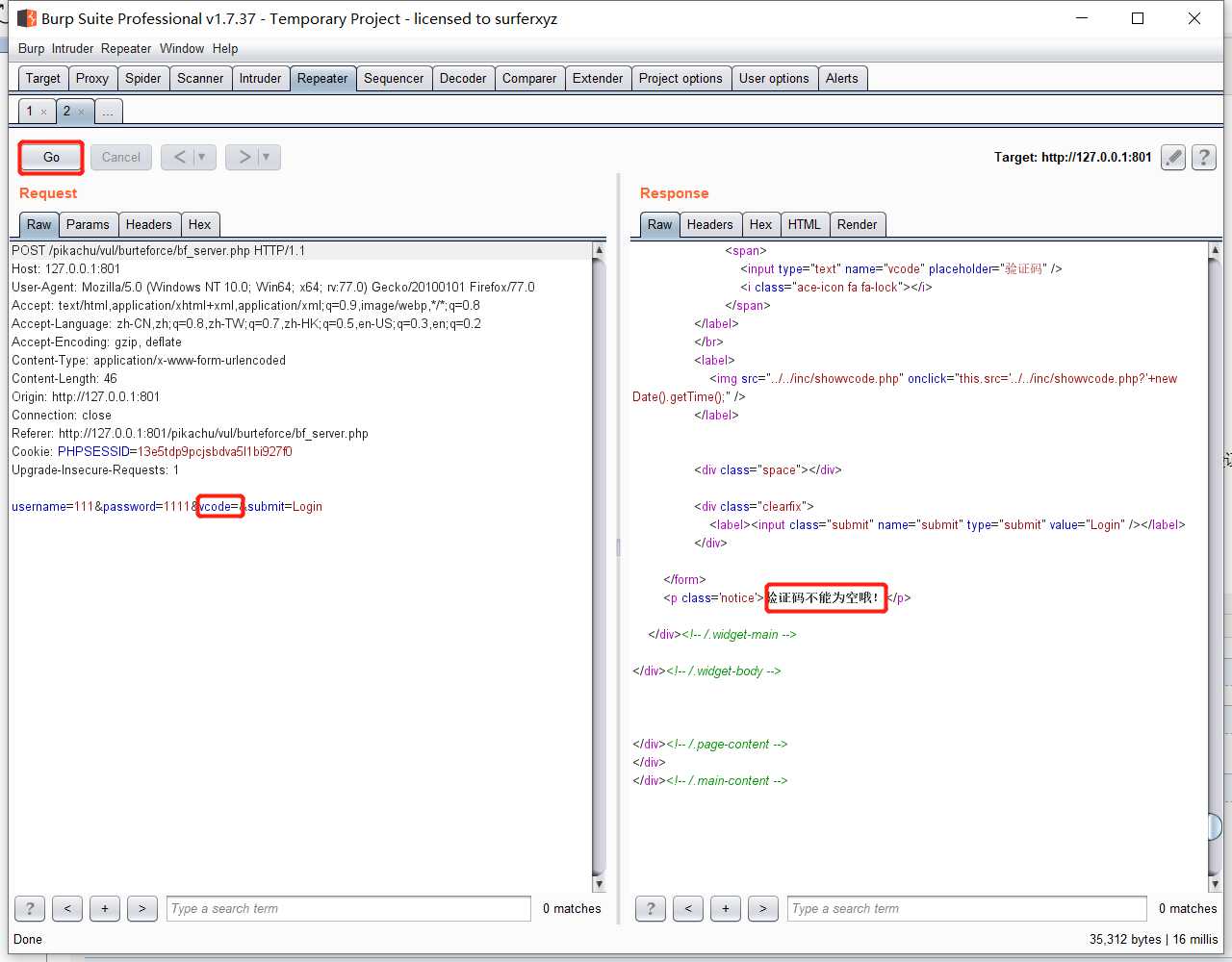1232x962 pixels.
Task: Open the User options tab
Action: click(774, 78)
